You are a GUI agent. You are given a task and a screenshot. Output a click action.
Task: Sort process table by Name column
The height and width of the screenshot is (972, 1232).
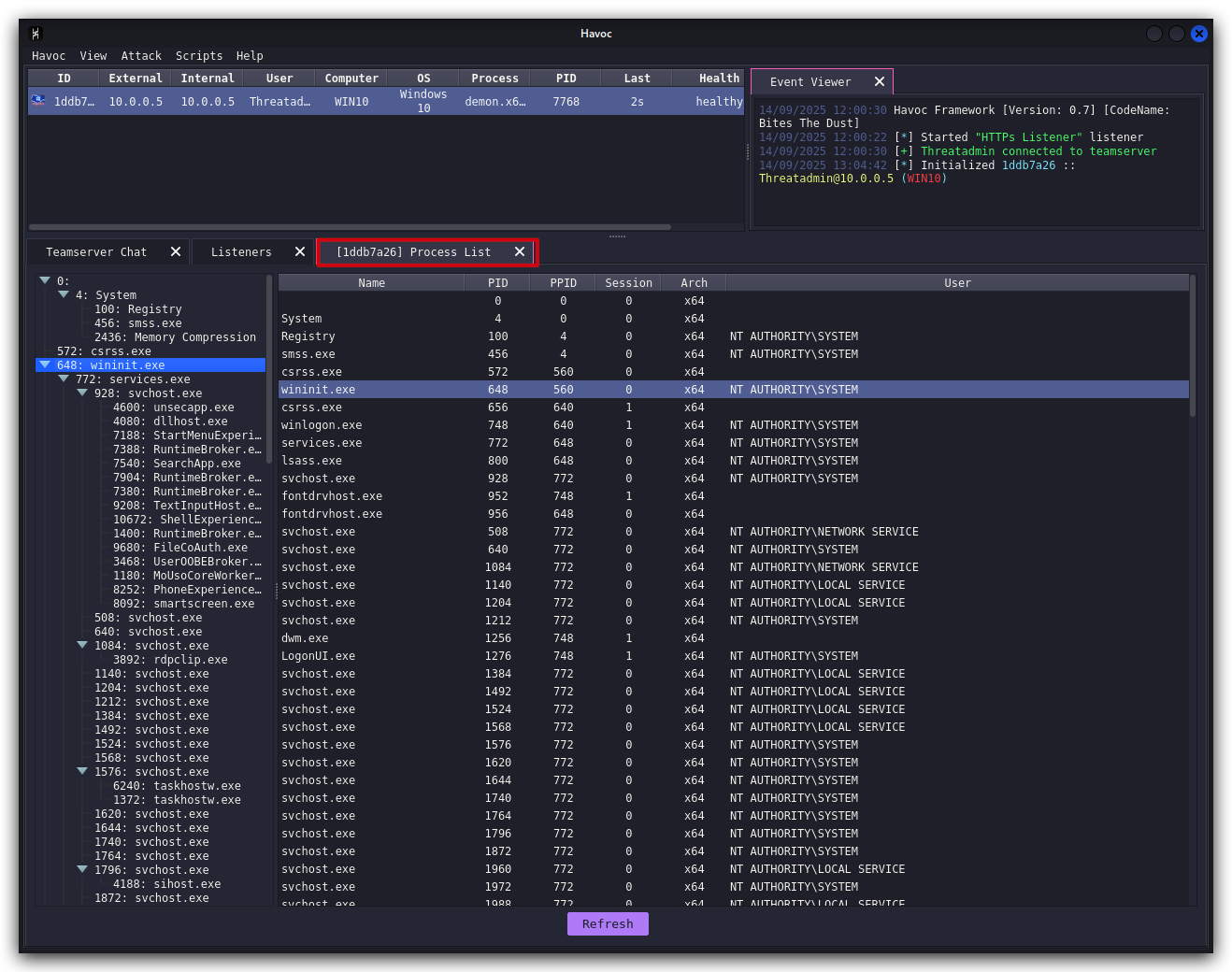[371, 283]
